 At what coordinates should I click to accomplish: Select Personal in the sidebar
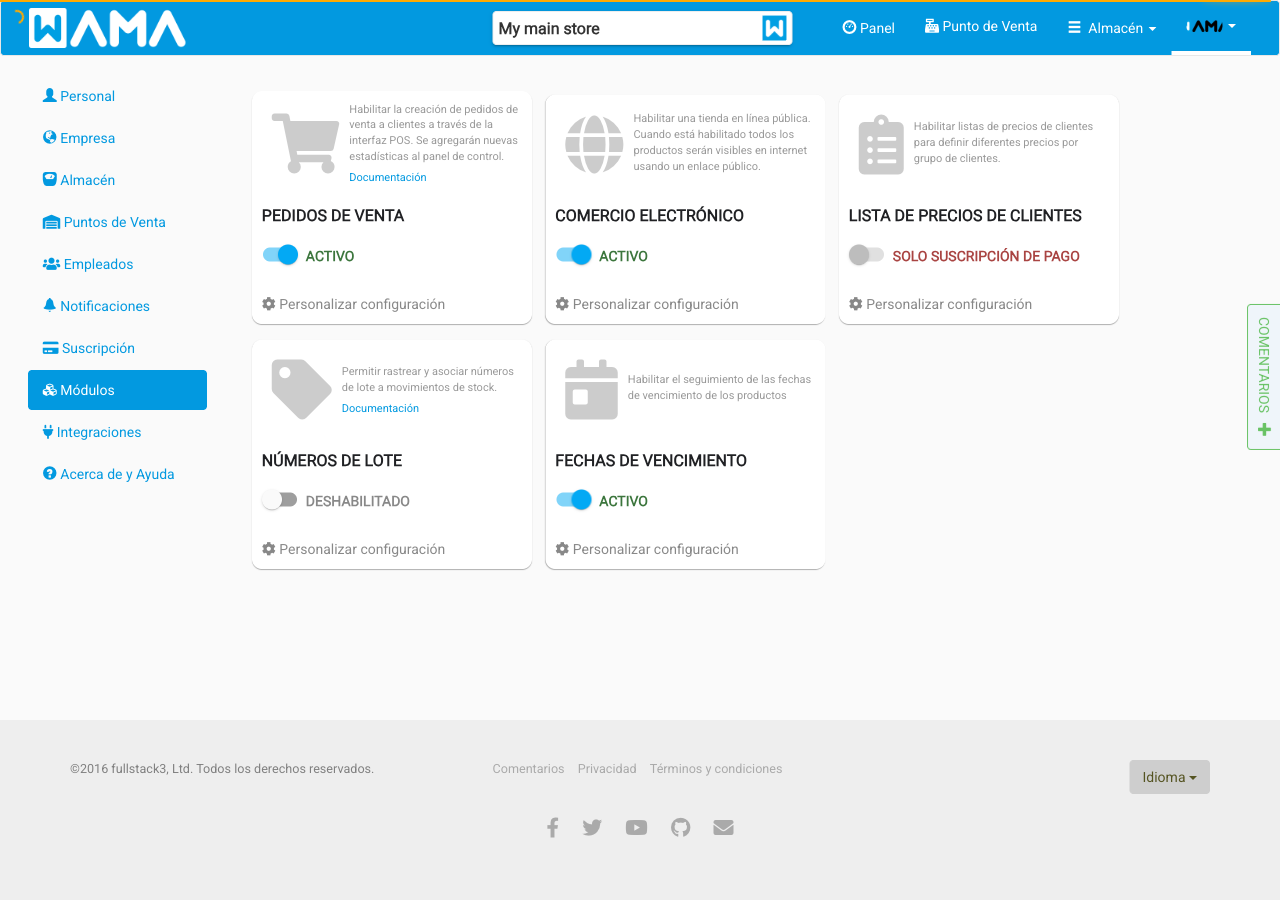[117, 96]
